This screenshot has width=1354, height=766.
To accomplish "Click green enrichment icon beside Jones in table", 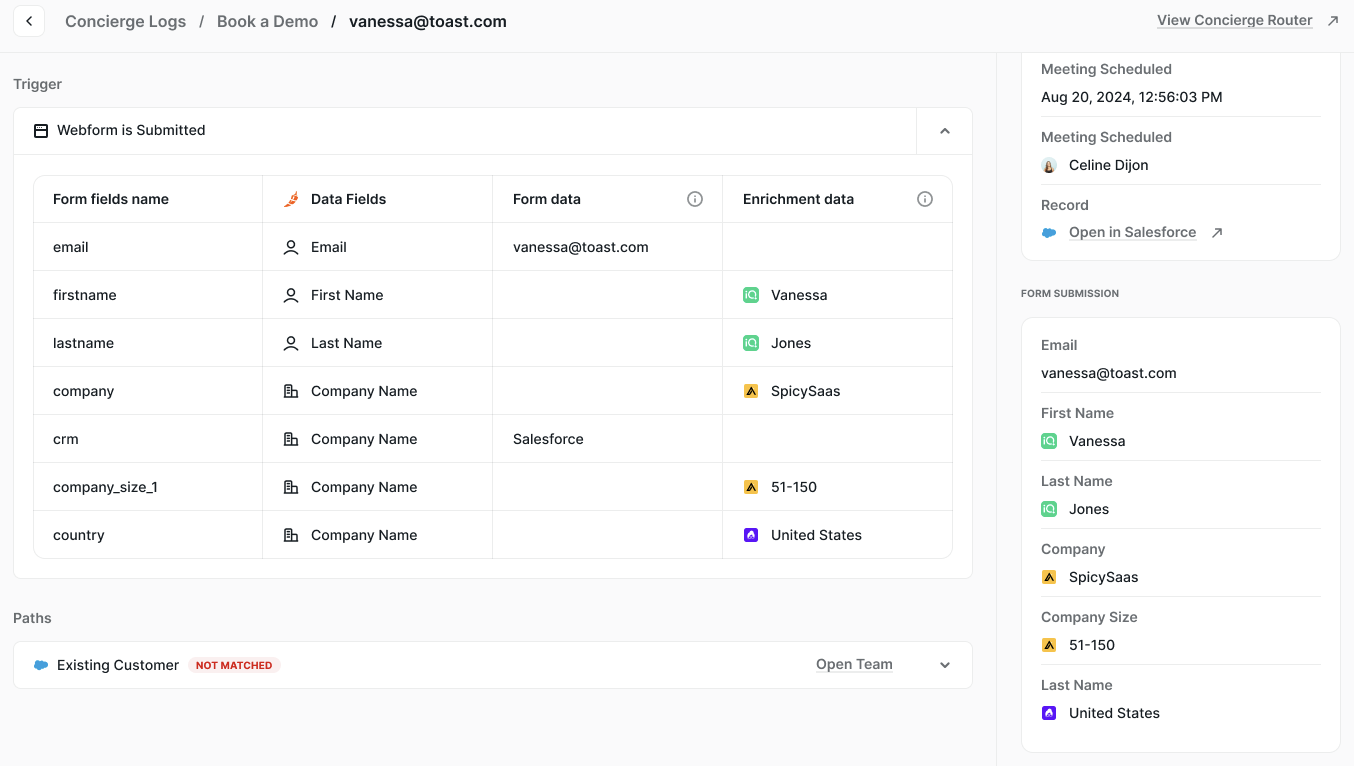I will point(751,343).
